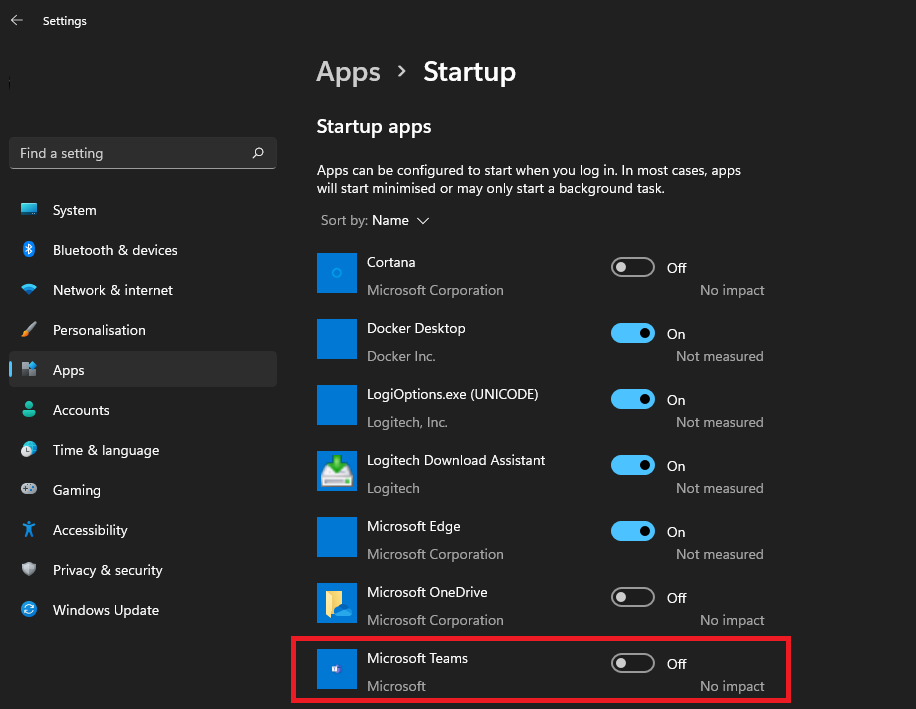Click the Logitech Download Assistant icon

coord(336,471)
